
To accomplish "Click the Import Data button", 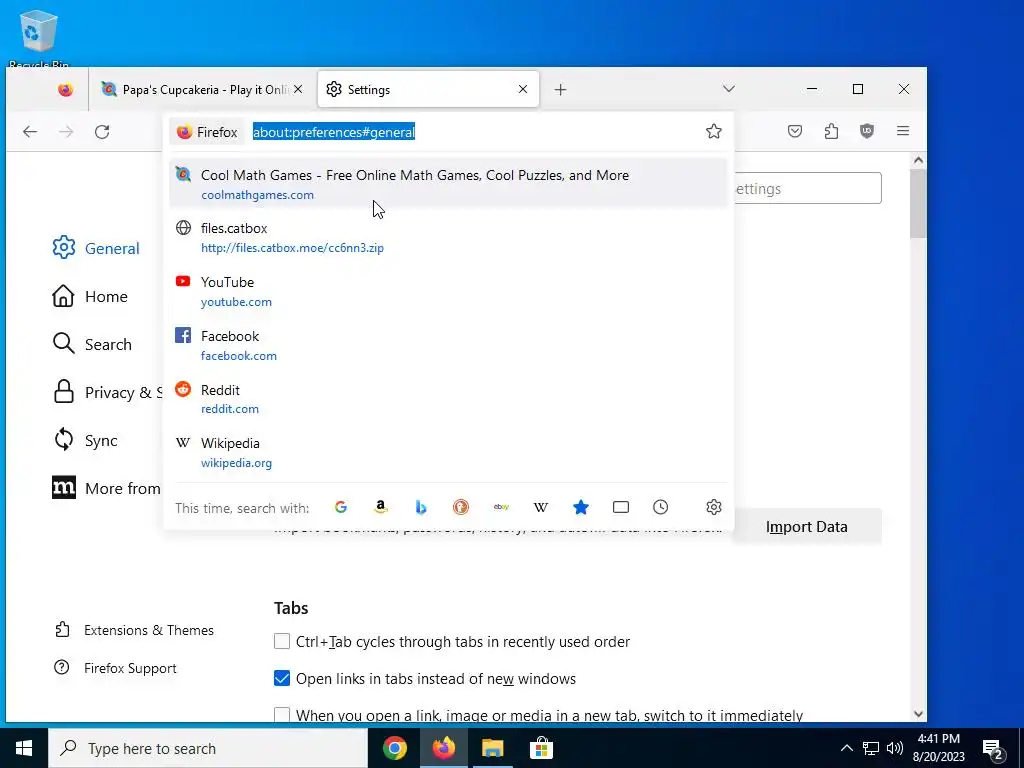I will pos(807,527).
